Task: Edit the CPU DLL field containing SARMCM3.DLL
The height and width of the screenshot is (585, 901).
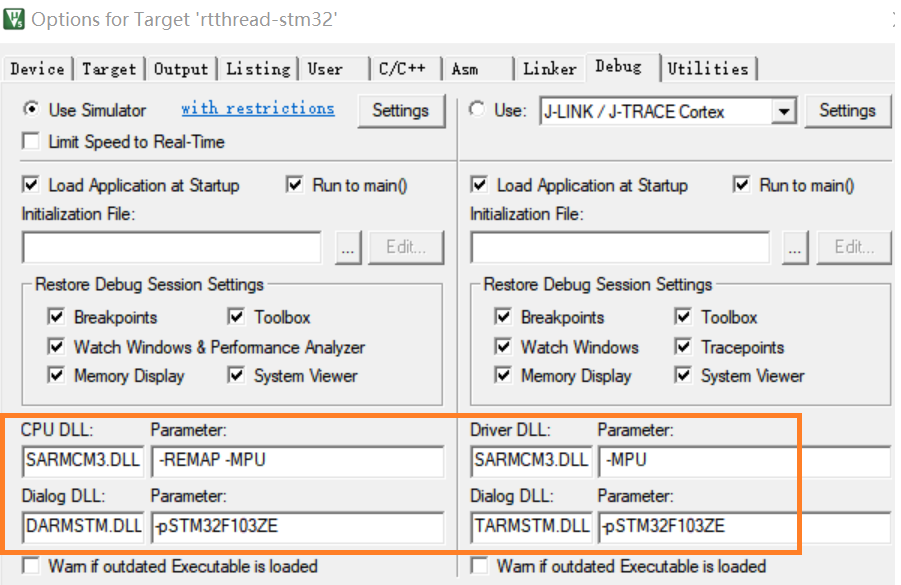Action: [82, 461]
